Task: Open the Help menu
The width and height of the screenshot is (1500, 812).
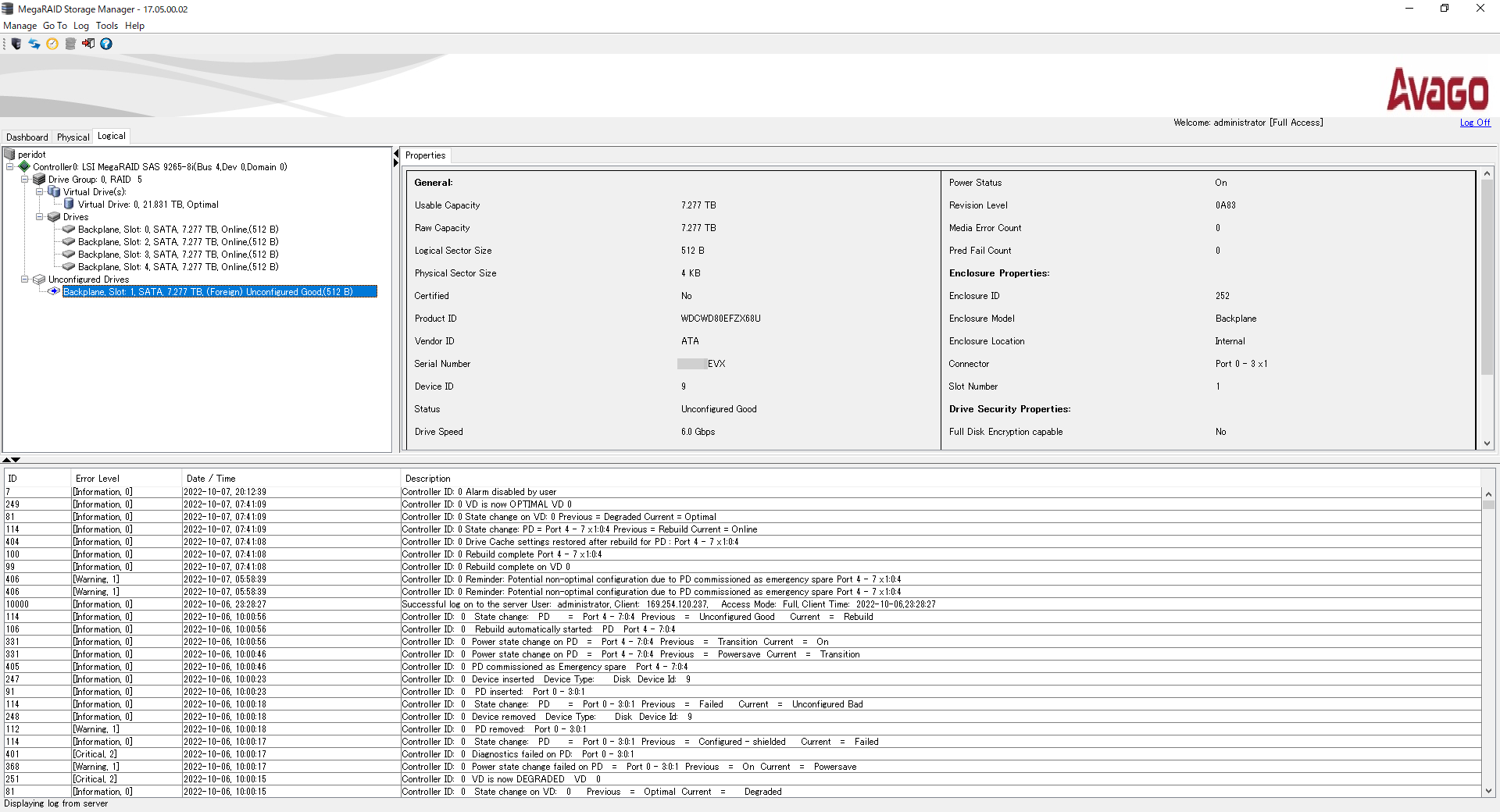Action: coord(134,26)
